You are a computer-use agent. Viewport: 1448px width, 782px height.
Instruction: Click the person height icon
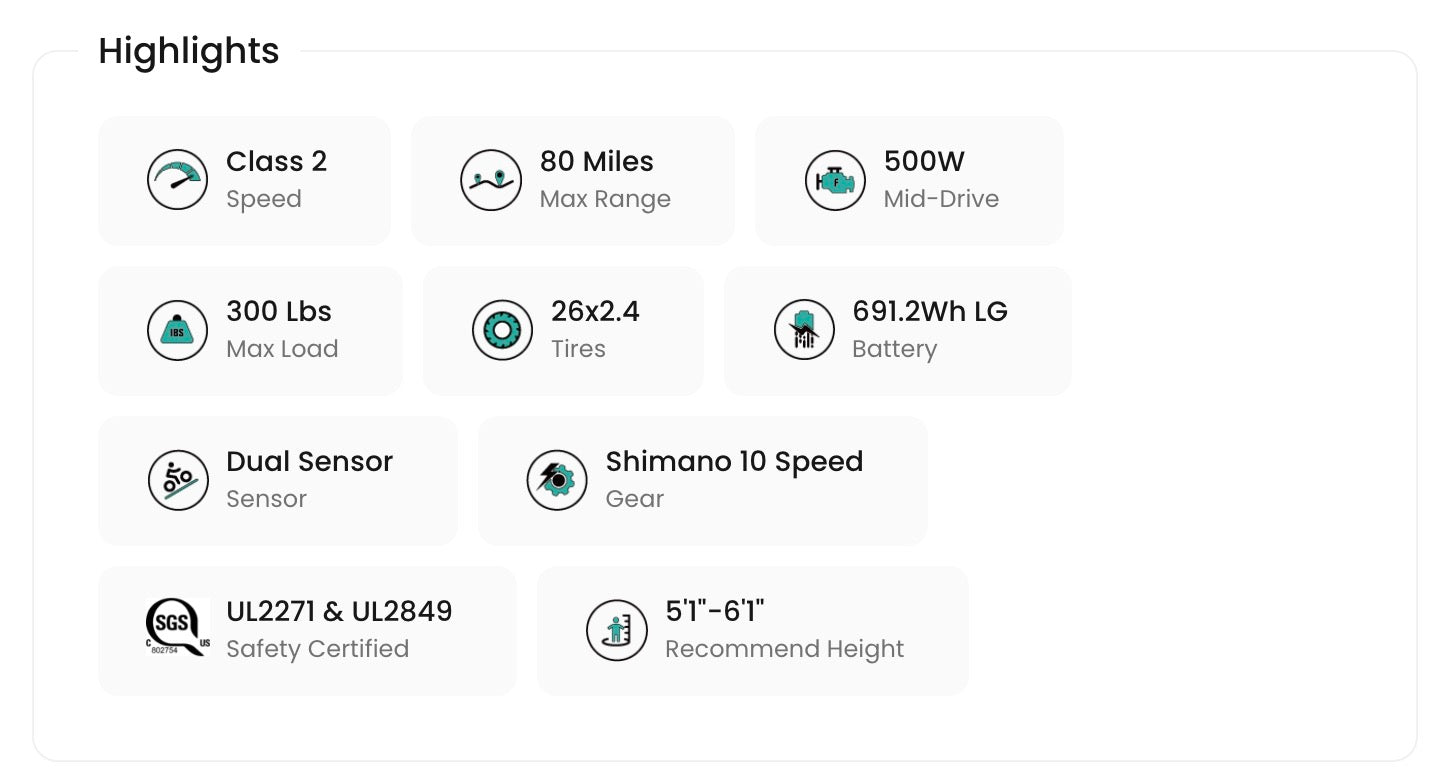pos(617,630)
